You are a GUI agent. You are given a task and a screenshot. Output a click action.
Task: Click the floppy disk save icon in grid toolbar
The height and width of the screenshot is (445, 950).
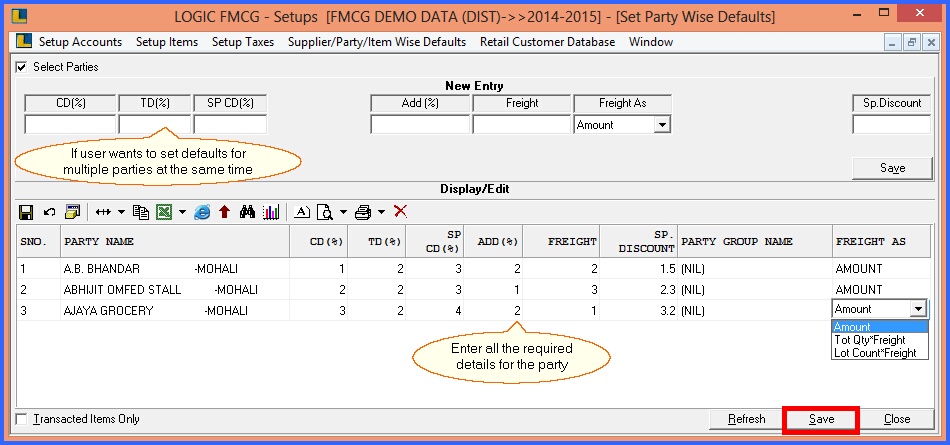click(26, 212)
